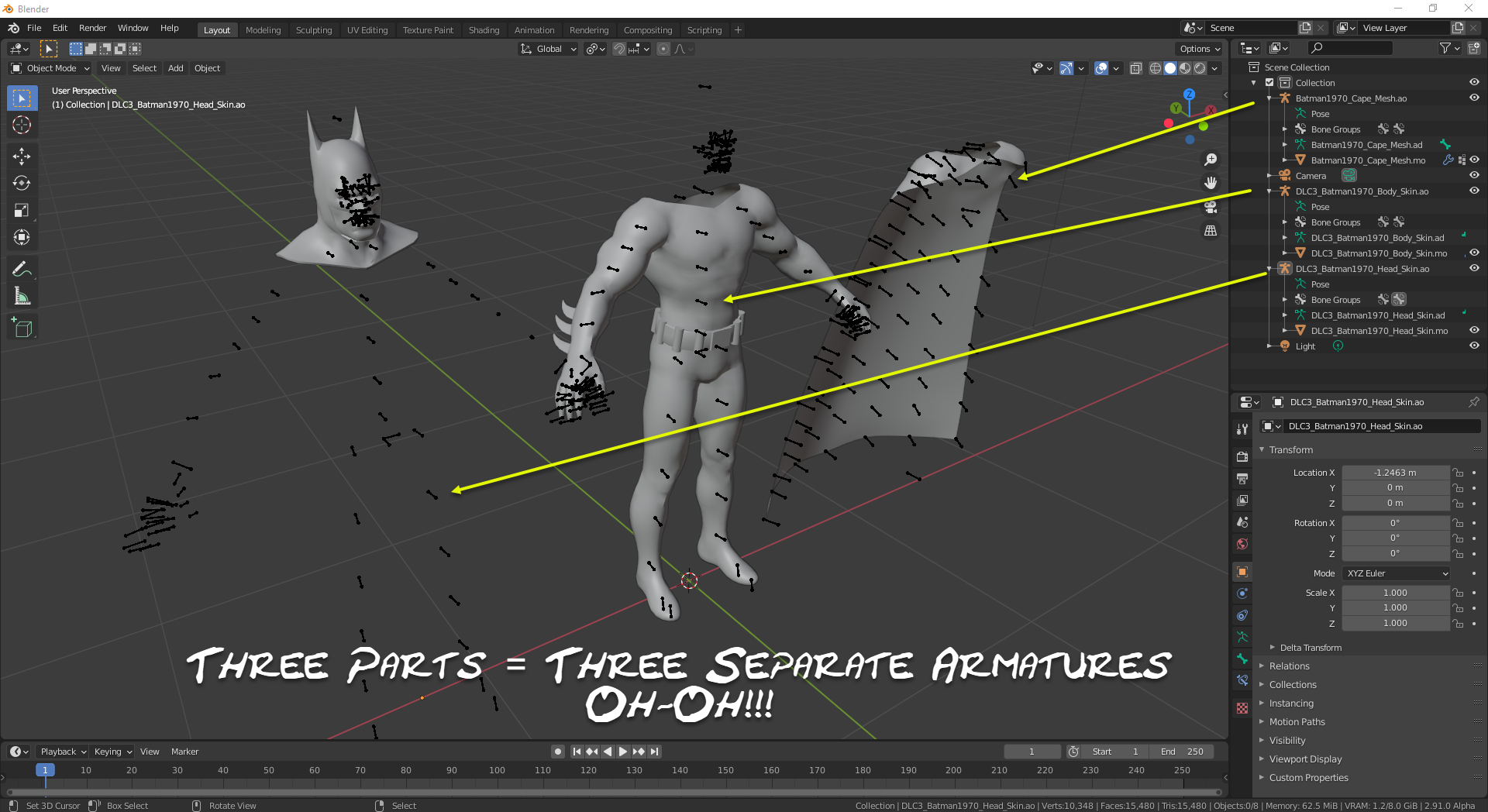The height and width of the screenshot is (812, 1488).
Task: Select the Annotate tool
Action: 22,270
